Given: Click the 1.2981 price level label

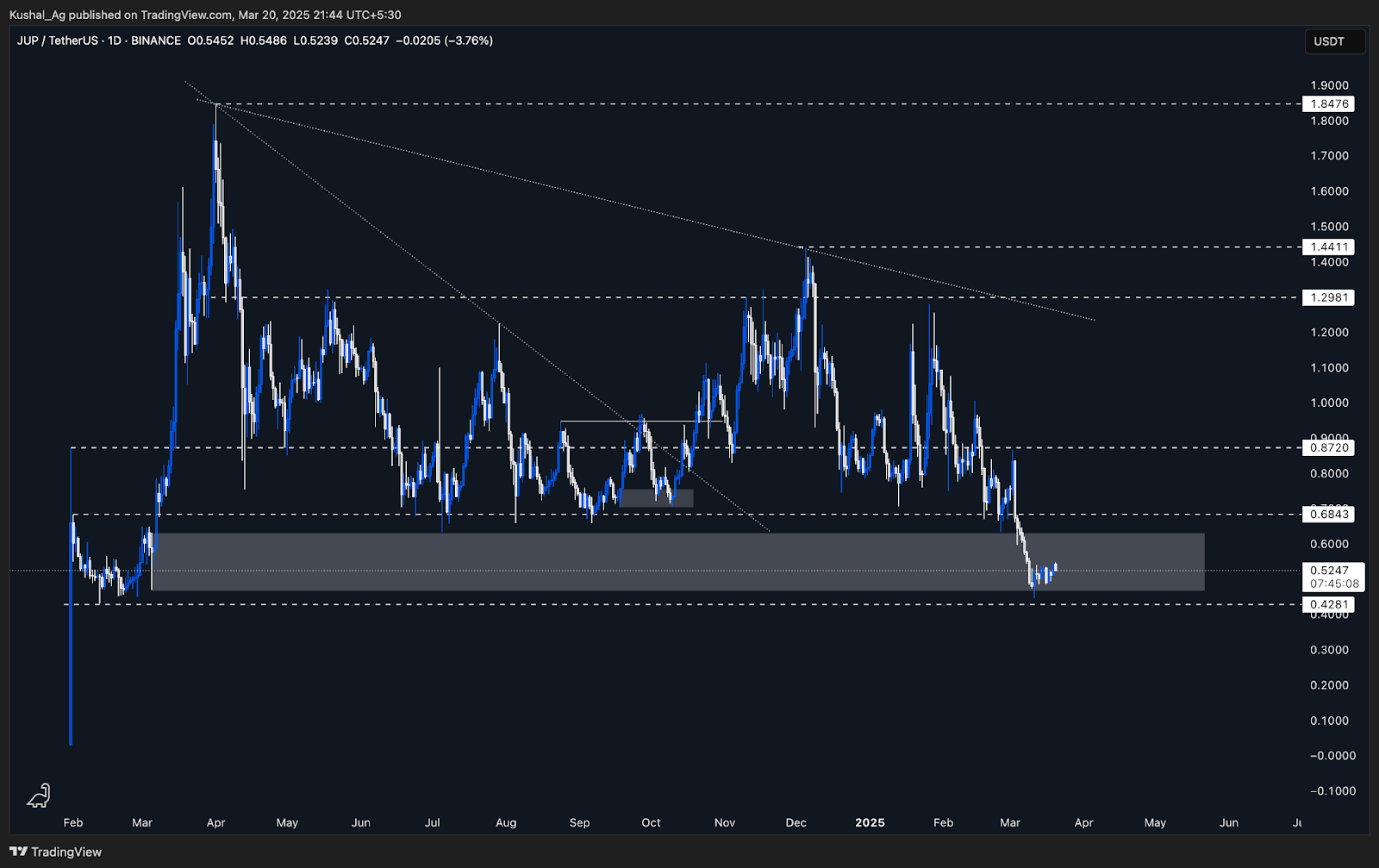Looking at the screenshot, I should (1329, 297).
